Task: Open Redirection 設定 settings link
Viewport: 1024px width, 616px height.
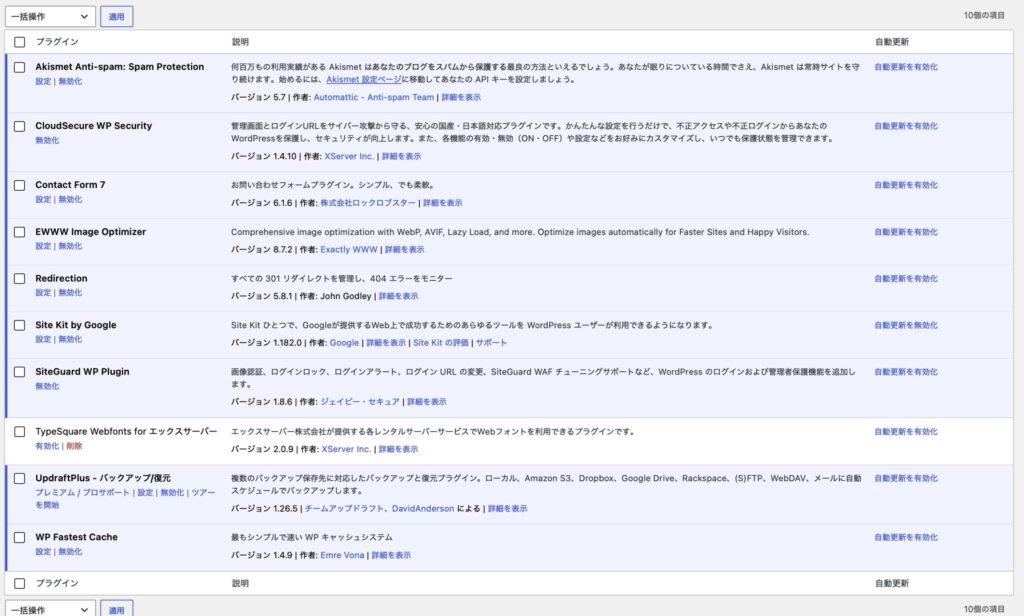Action: pyautogui.click(x=43, y=293)
